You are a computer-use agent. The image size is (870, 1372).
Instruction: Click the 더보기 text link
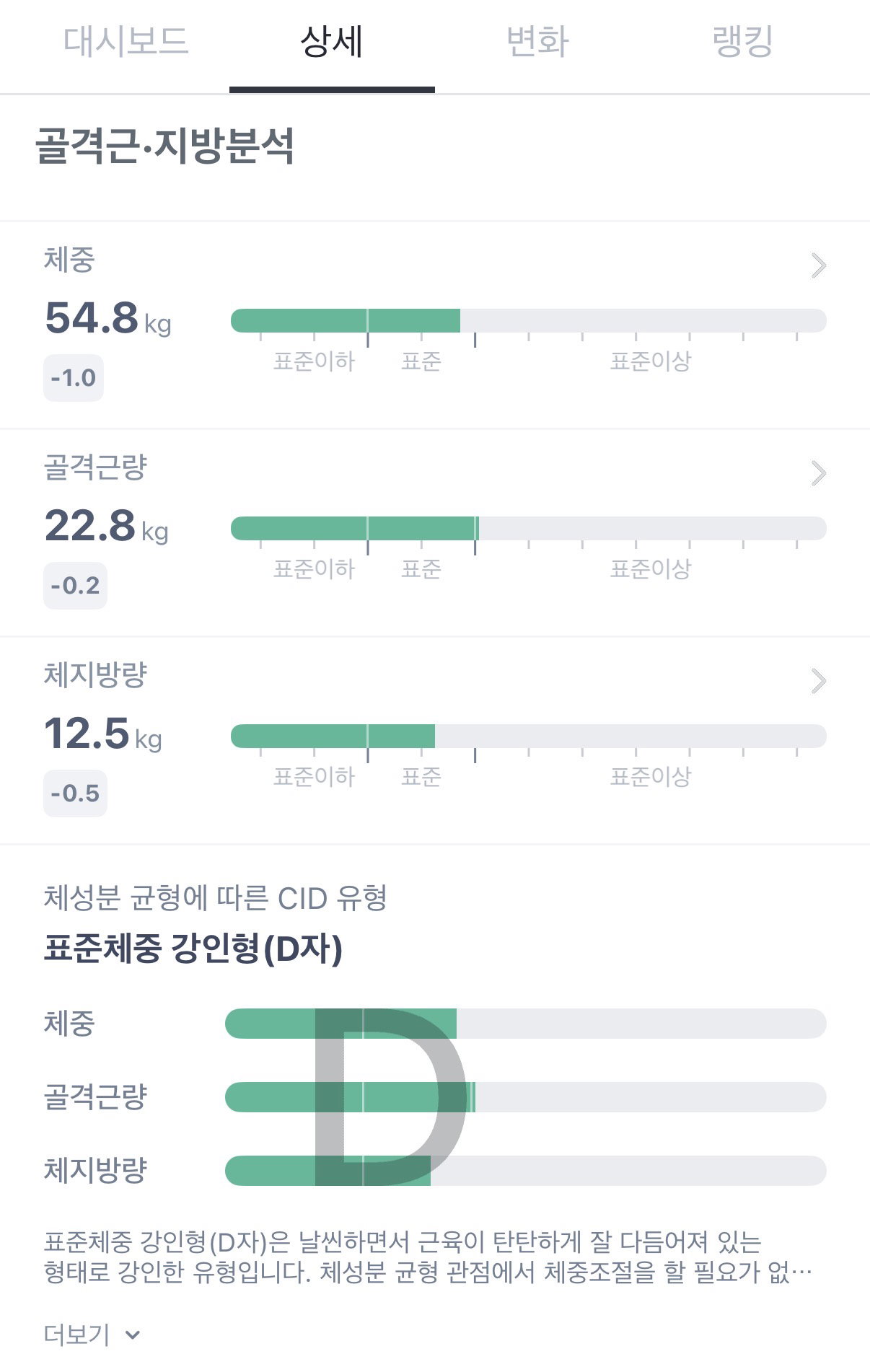coord(76,1334)
